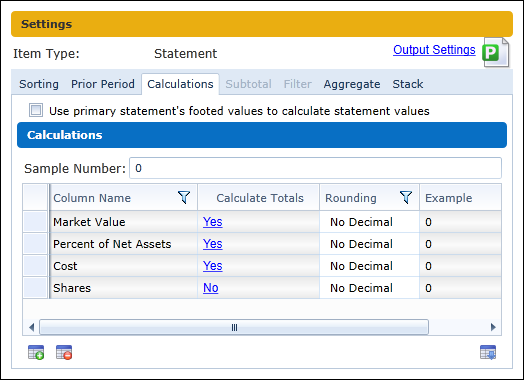524x380 pixels.
Task: Click the Example column header
Action: (x=461, y=198)
